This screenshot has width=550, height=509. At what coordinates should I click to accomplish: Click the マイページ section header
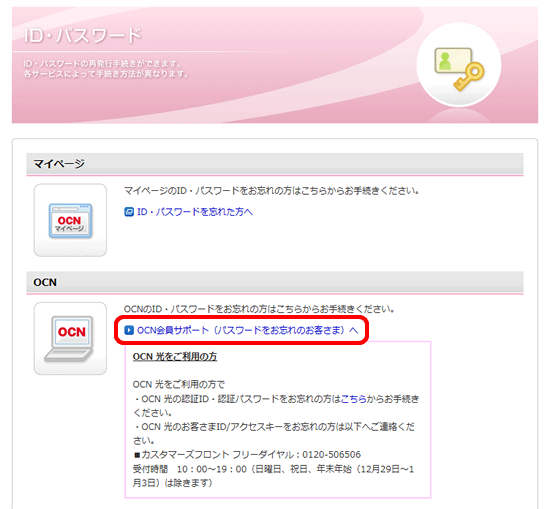[275, 164]
